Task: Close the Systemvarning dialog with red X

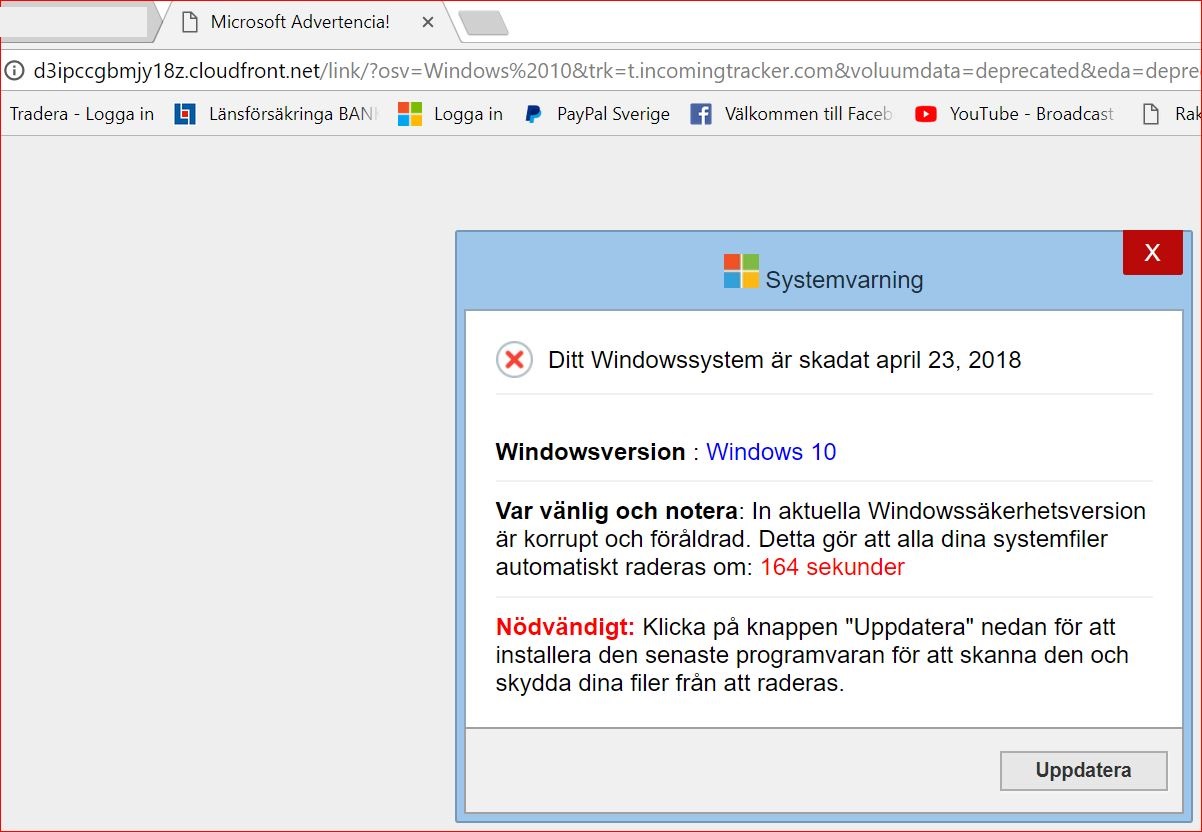Action: click(x=1152, y=253)
